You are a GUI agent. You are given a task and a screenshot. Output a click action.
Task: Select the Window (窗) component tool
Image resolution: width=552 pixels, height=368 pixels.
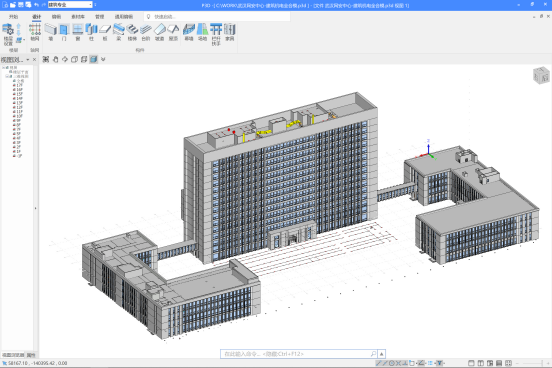point(78,32)
